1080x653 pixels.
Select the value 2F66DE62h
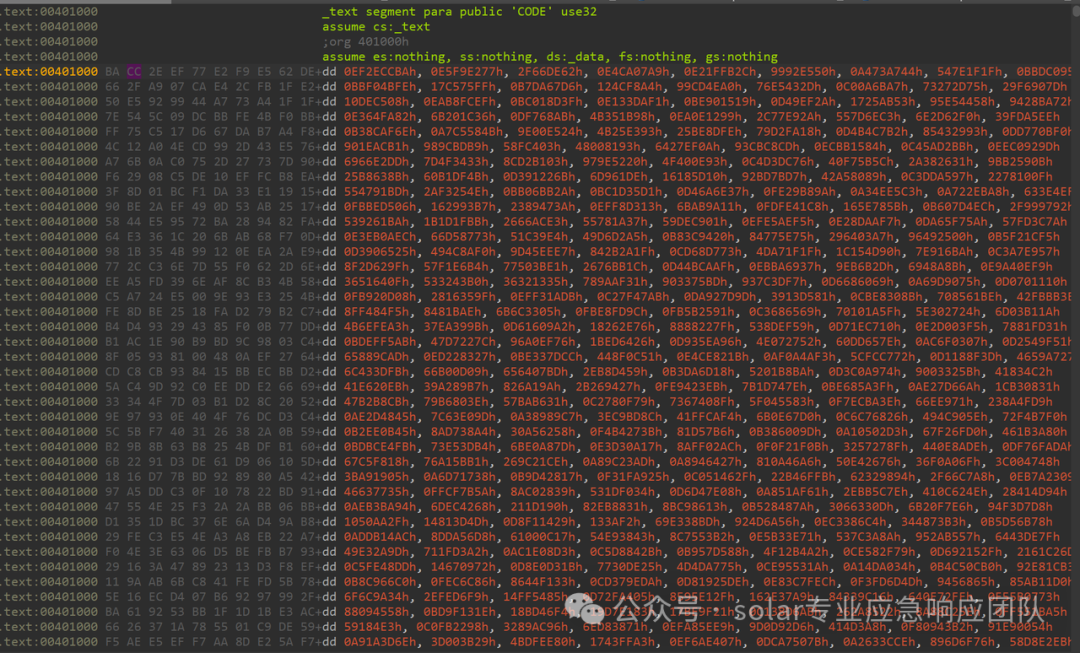coord(550,72)
